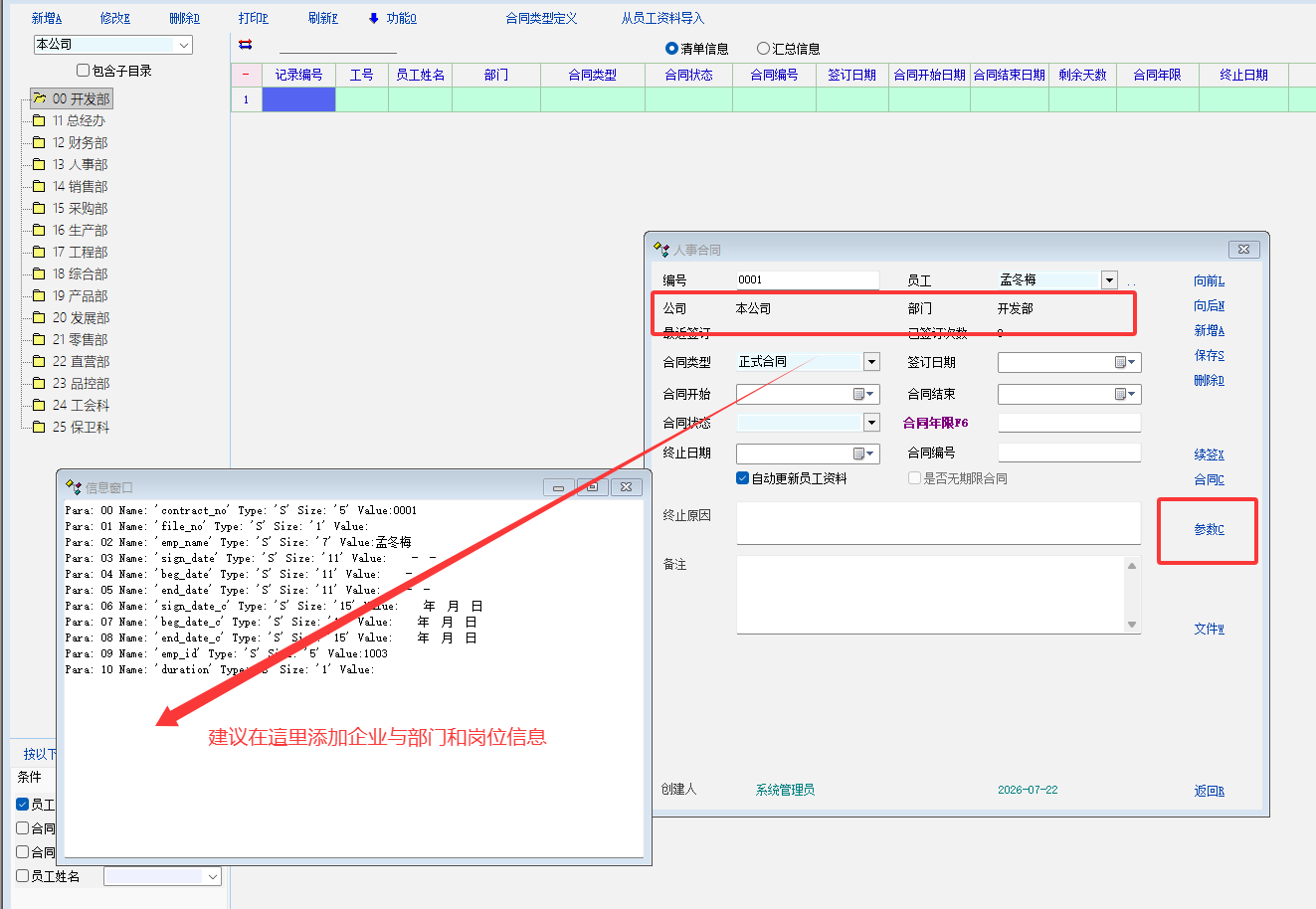The height and width of the screenshot is (909, 1316).
Task: Click the red minus icon in grid header corner
Action: (x=246, y=75)
